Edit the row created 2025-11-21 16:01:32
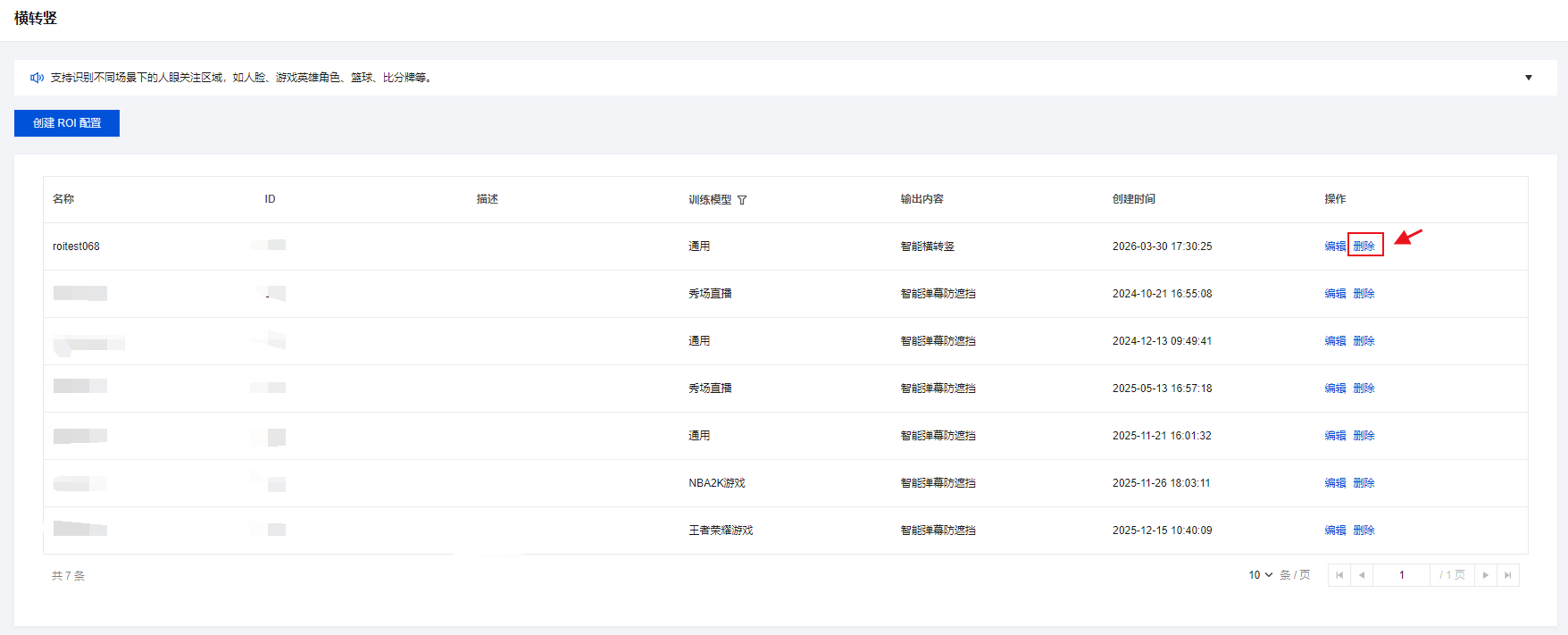 tap(1335, 436)
